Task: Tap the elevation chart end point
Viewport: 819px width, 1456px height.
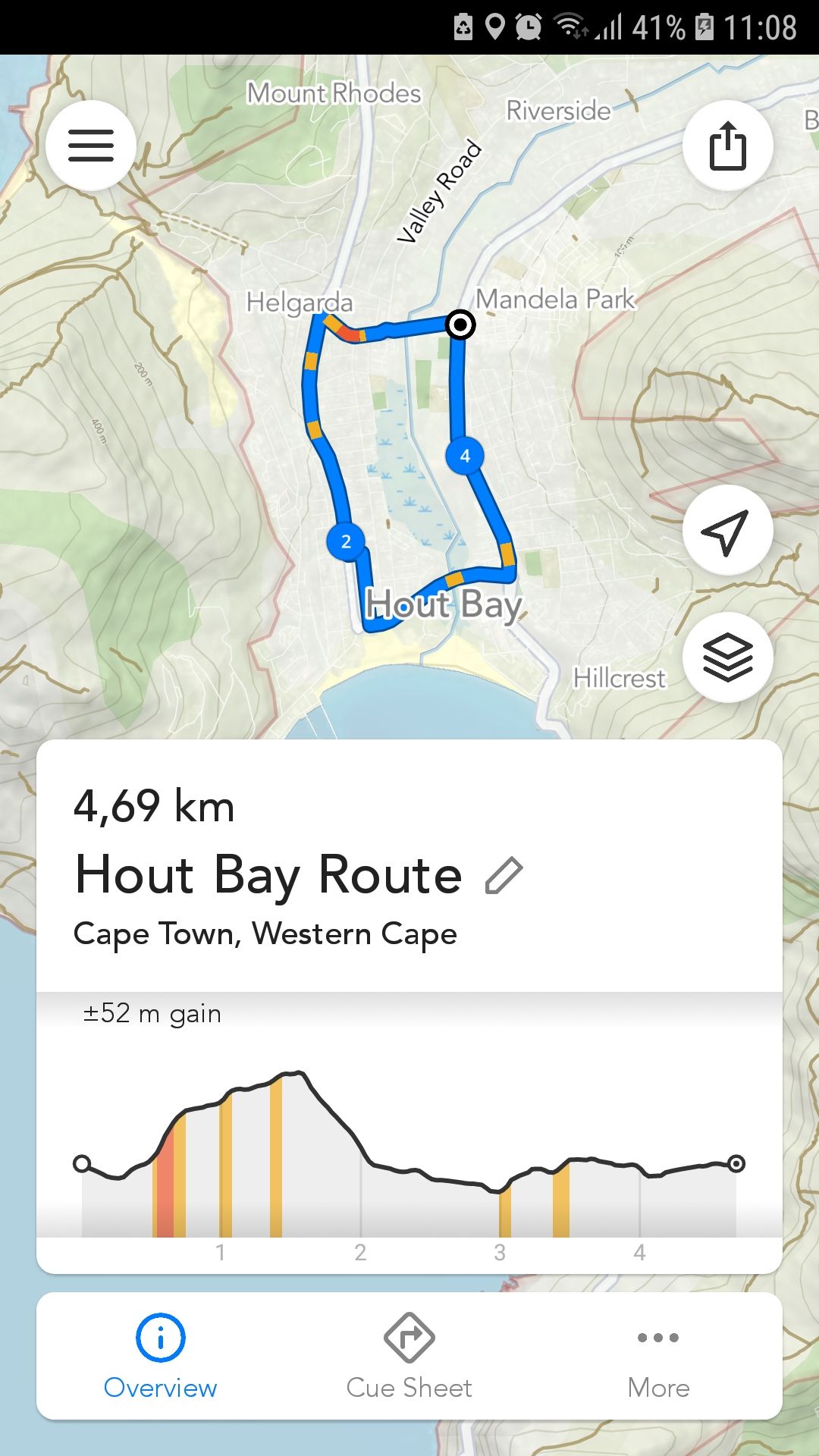Action: tap(736, 1163)
